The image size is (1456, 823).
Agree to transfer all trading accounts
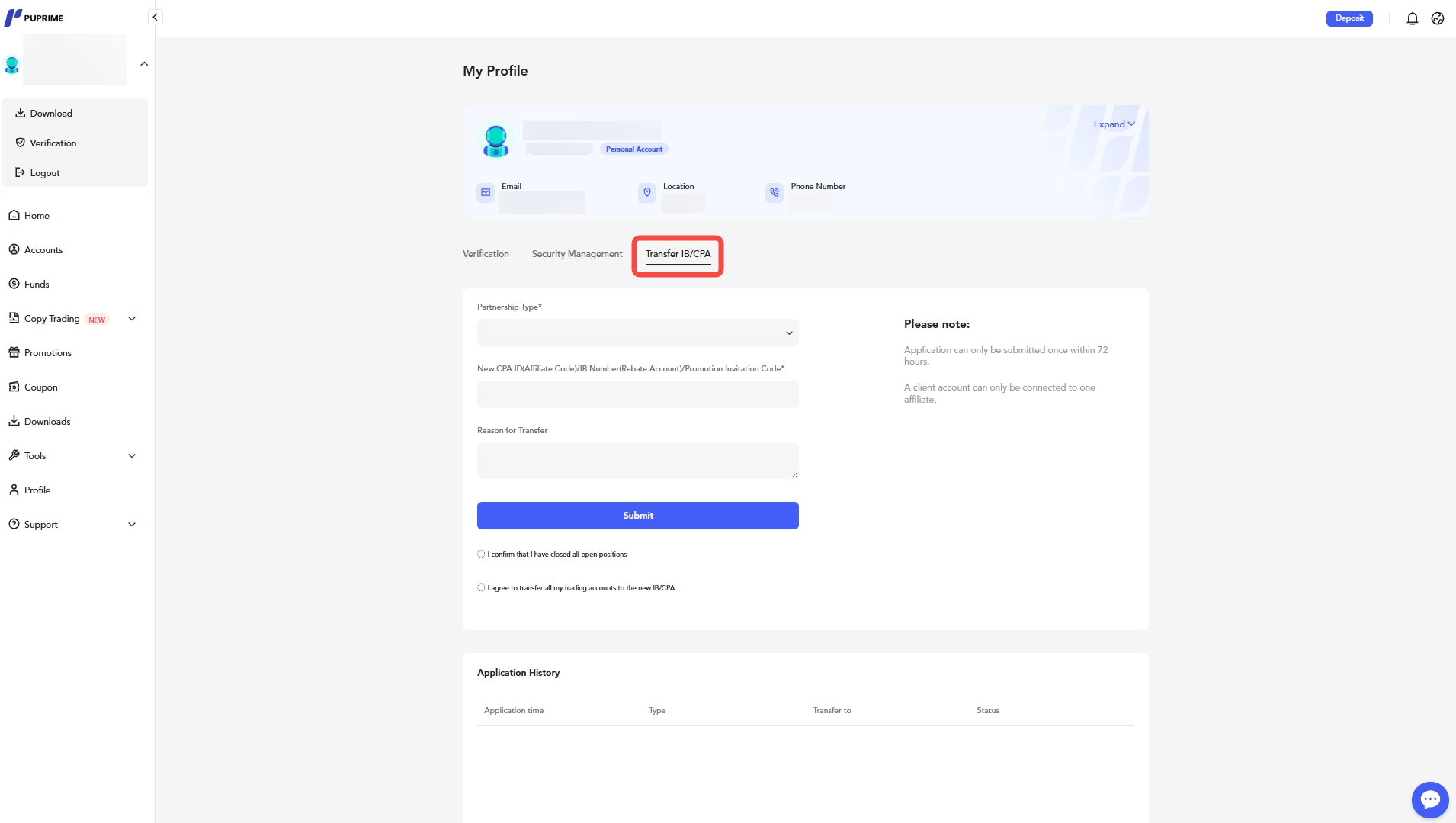pyautogui.click(x=481, y=588)
